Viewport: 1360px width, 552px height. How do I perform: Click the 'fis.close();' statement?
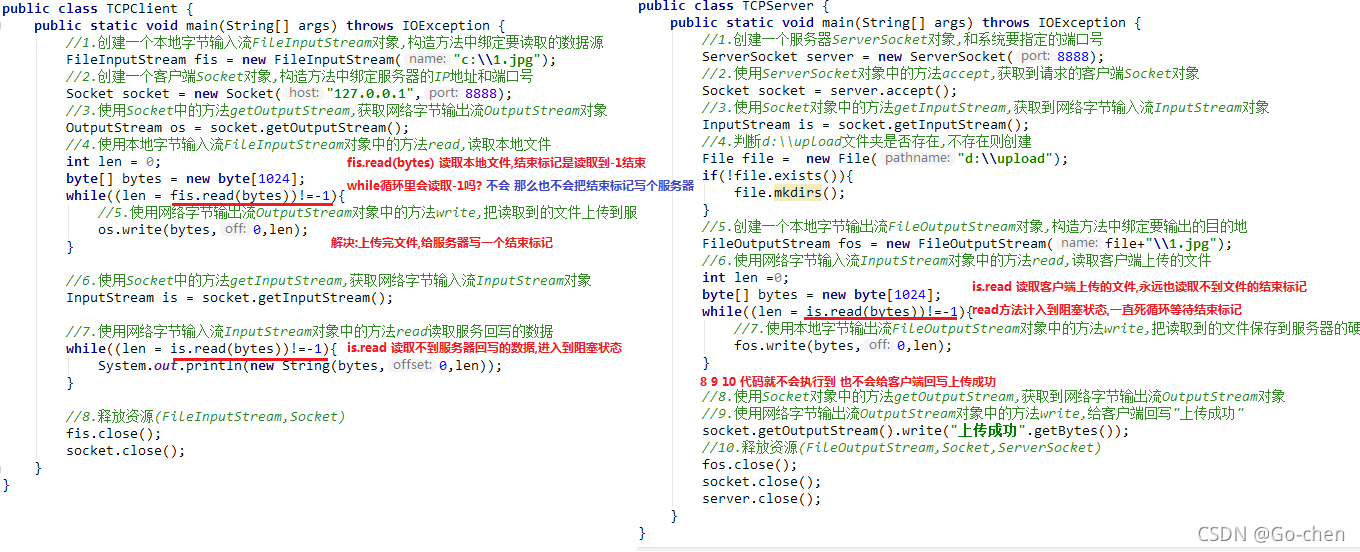click(x=113, y=433)
